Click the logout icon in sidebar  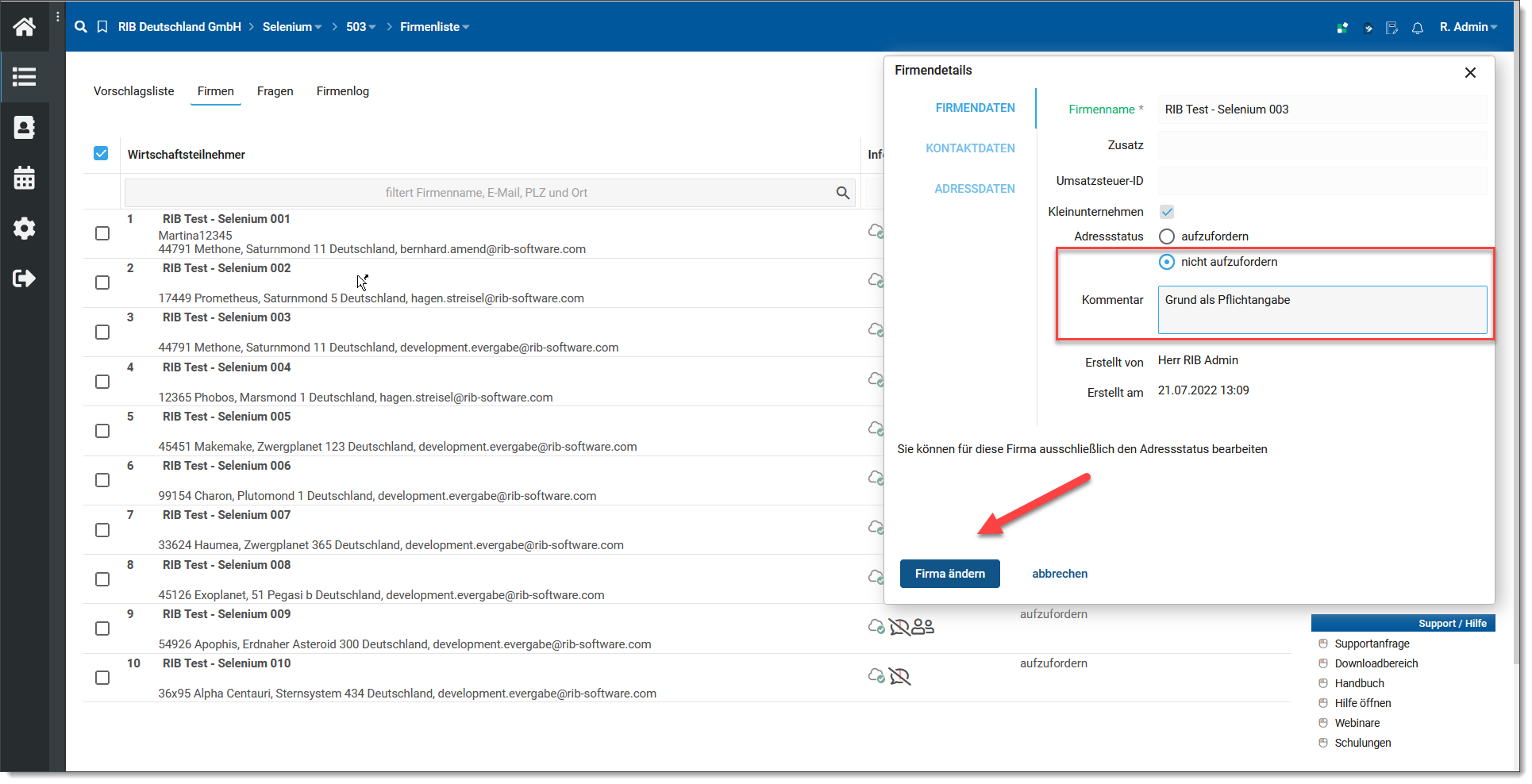[24, 279]
